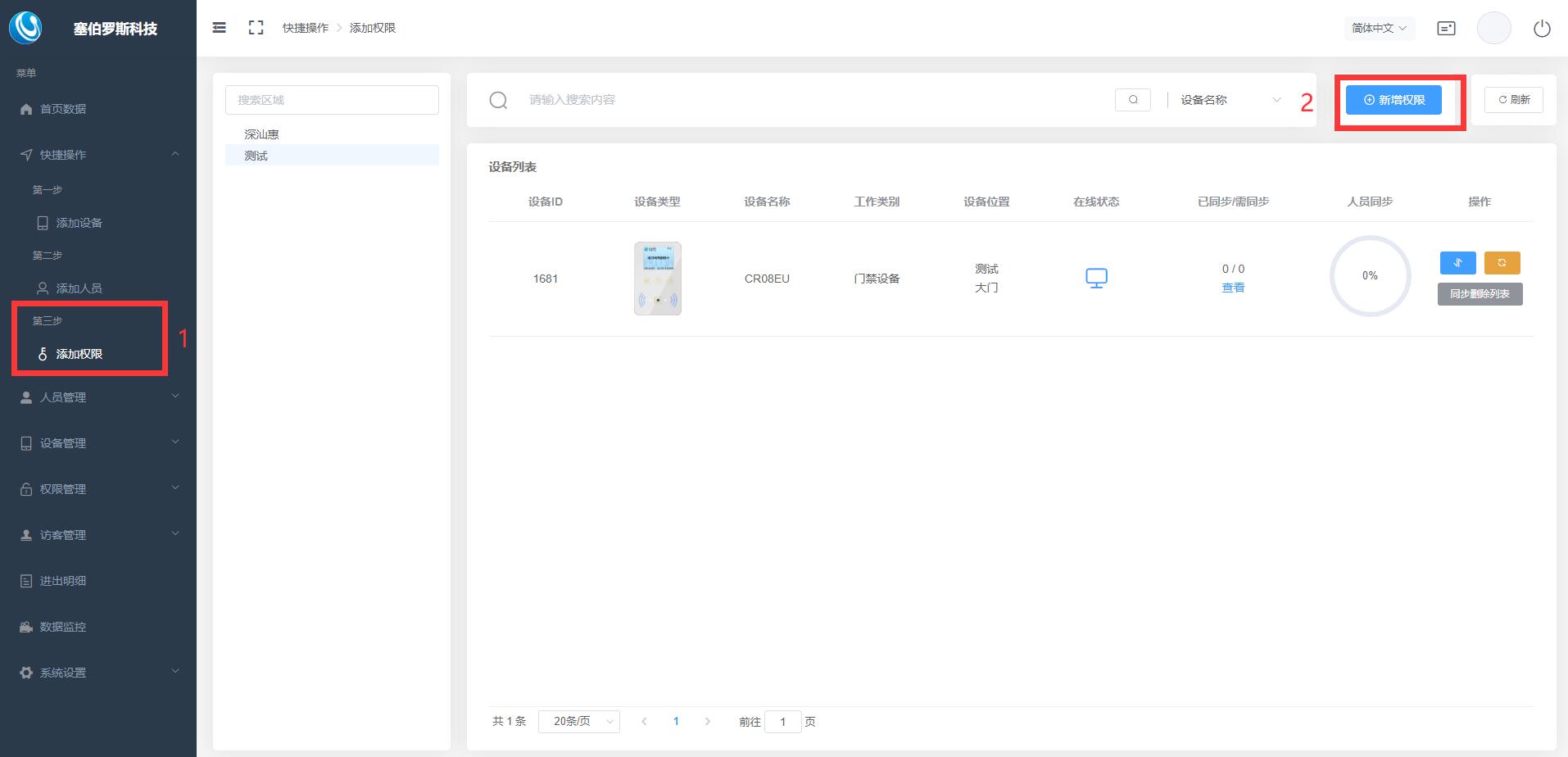The height and width of the screenshot is (757, 1568).
Task: Open the 设备名称 search filter dropdown
Action: click(x=1229, y=100)
